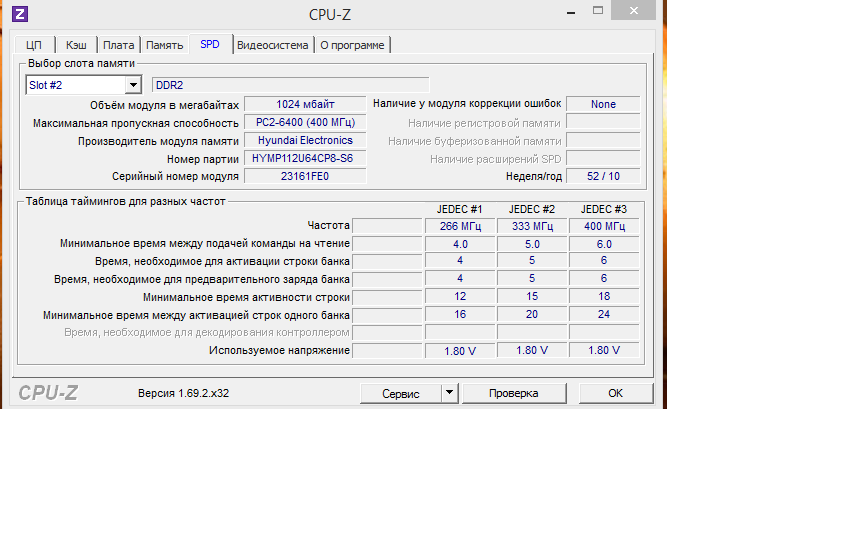Click the Частота row label
Viewport: 864px width, 540px height.
pyautogui.click(x=328, y=225)
